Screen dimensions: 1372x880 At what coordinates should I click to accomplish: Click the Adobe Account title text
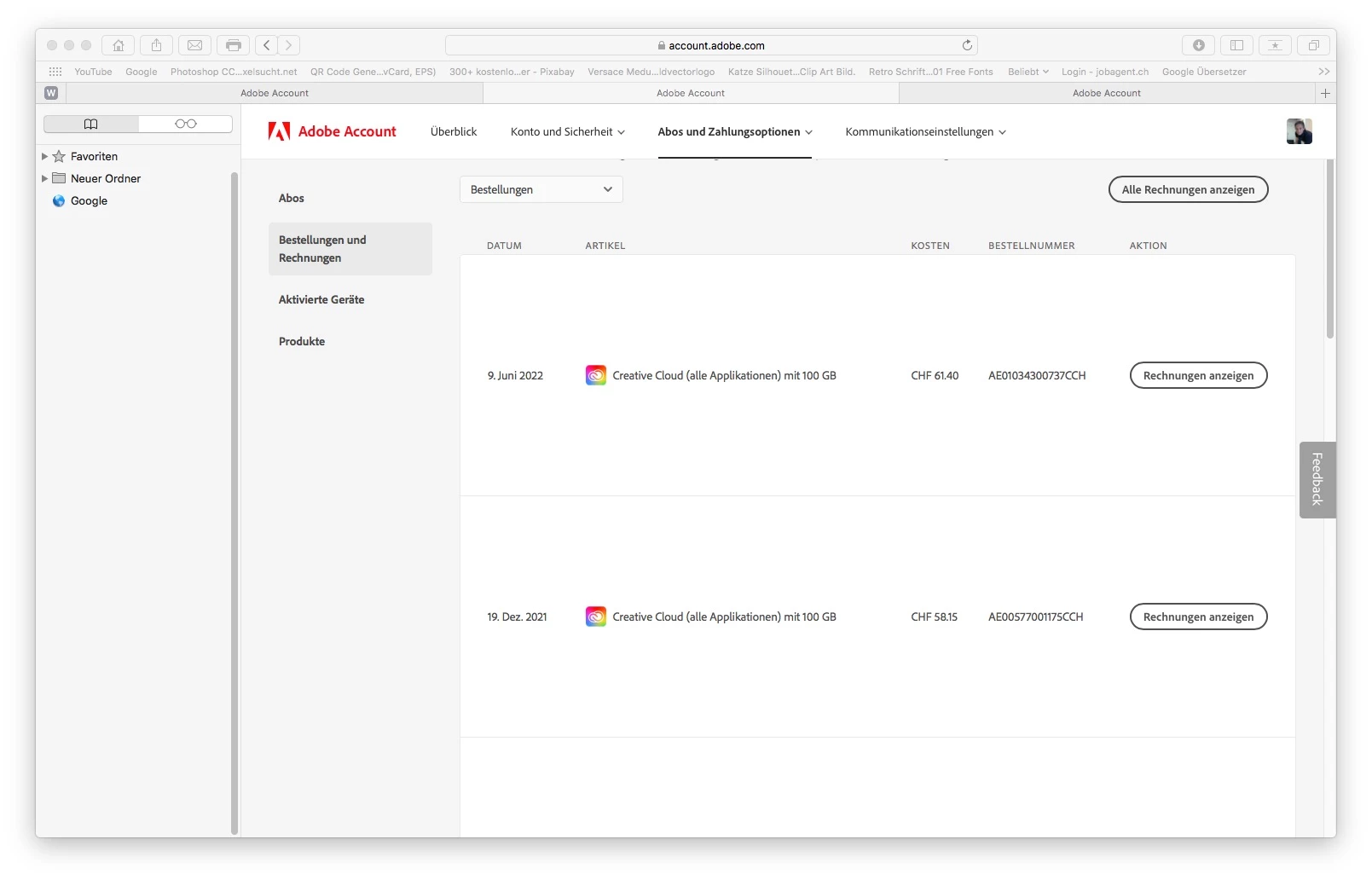pos(347,131)
